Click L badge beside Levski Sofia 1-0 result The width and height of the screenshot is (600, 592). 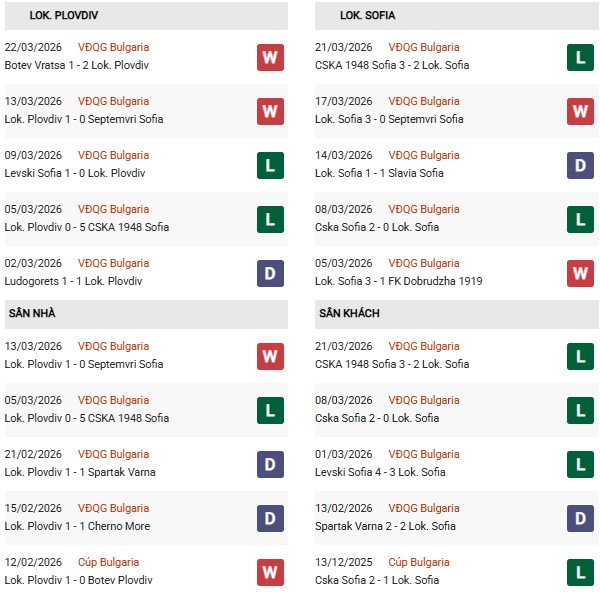pos(270,165)
